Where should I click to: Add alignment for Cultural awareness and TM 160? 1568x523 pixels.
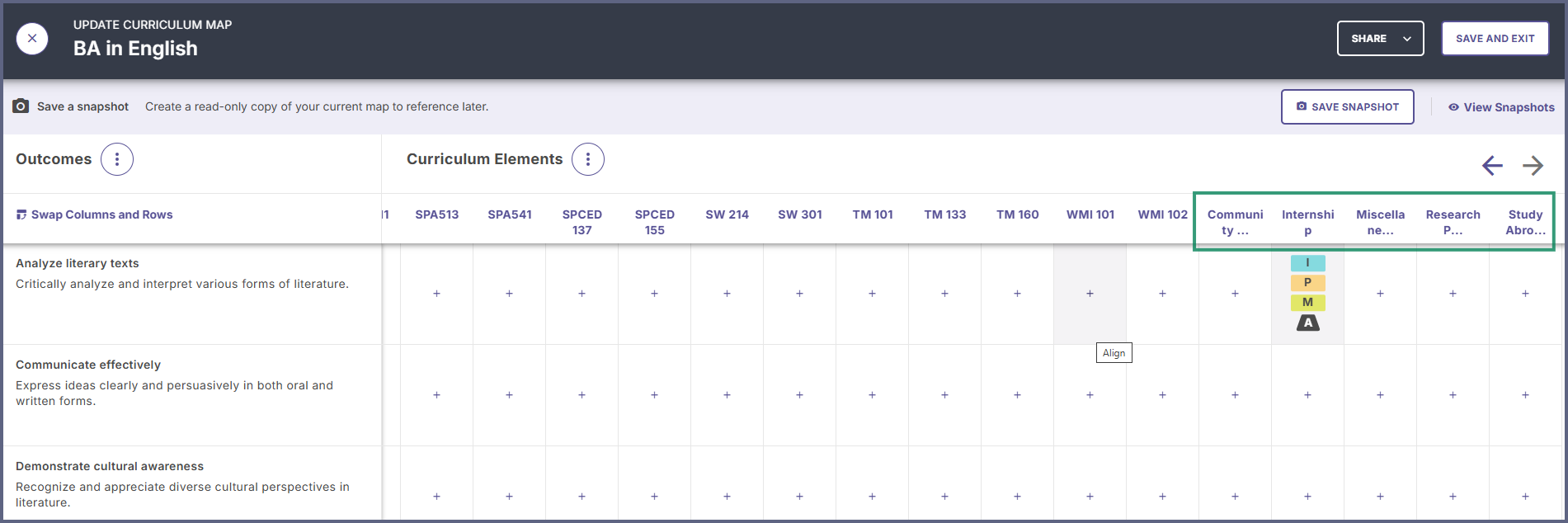pos(1018,497)
